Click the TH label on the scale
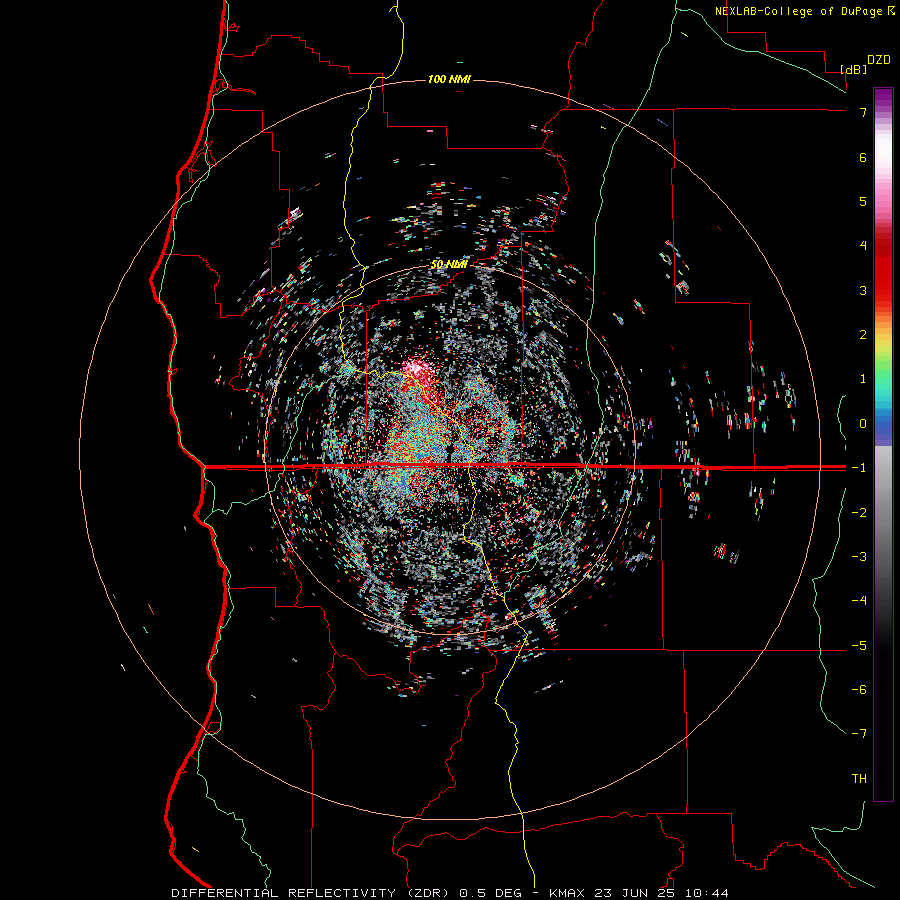This screenshot has width=900, height=900. [x=859, y=778]
